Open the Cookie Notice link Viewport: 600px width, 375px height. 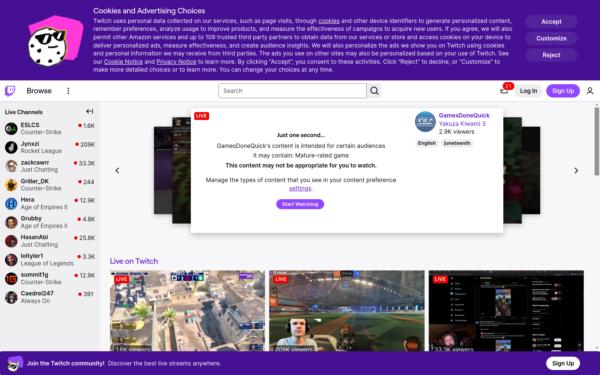click(123, 62)
